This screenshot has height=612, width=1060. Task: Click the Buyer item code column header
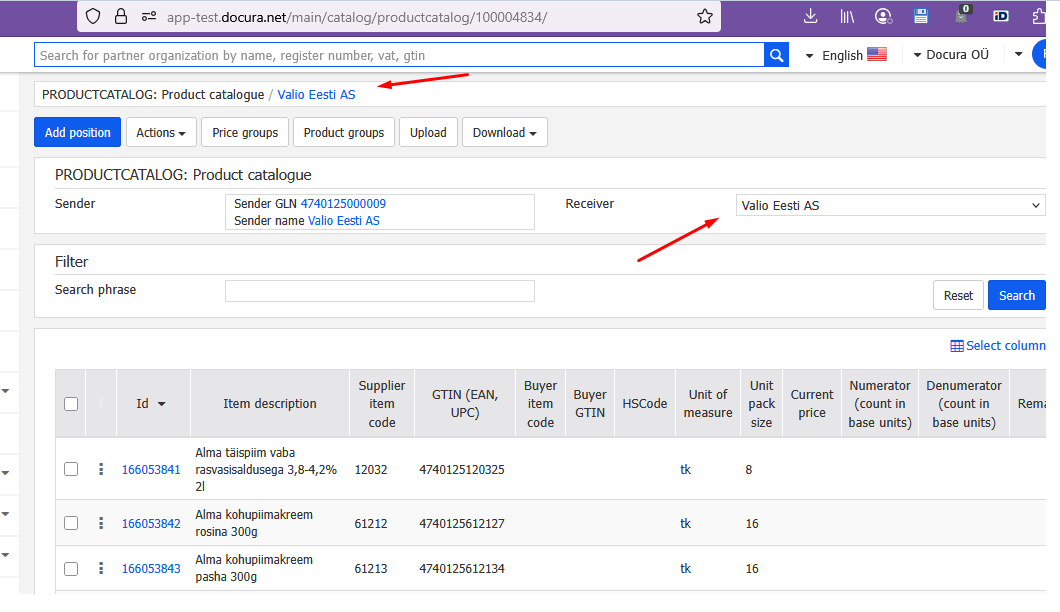click(540, 404)
